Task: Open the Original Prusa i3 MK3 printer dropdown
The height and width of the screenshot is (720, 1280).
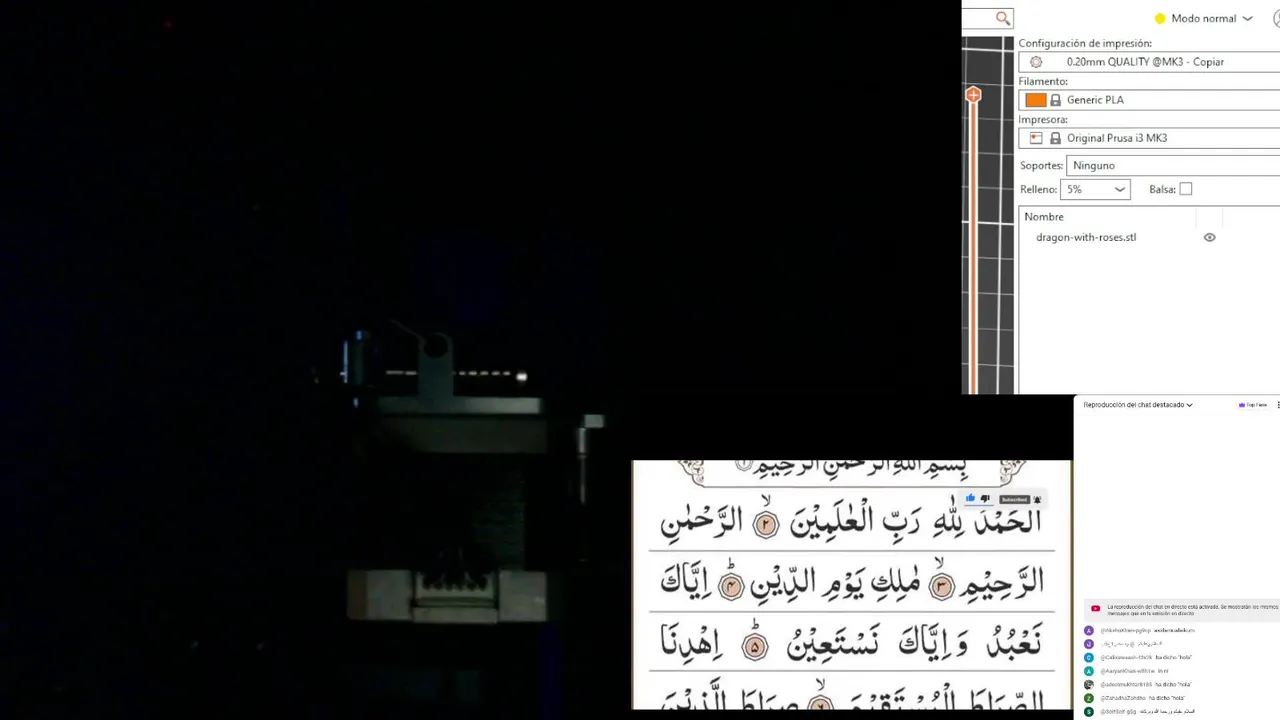Action: [1150, 138]
